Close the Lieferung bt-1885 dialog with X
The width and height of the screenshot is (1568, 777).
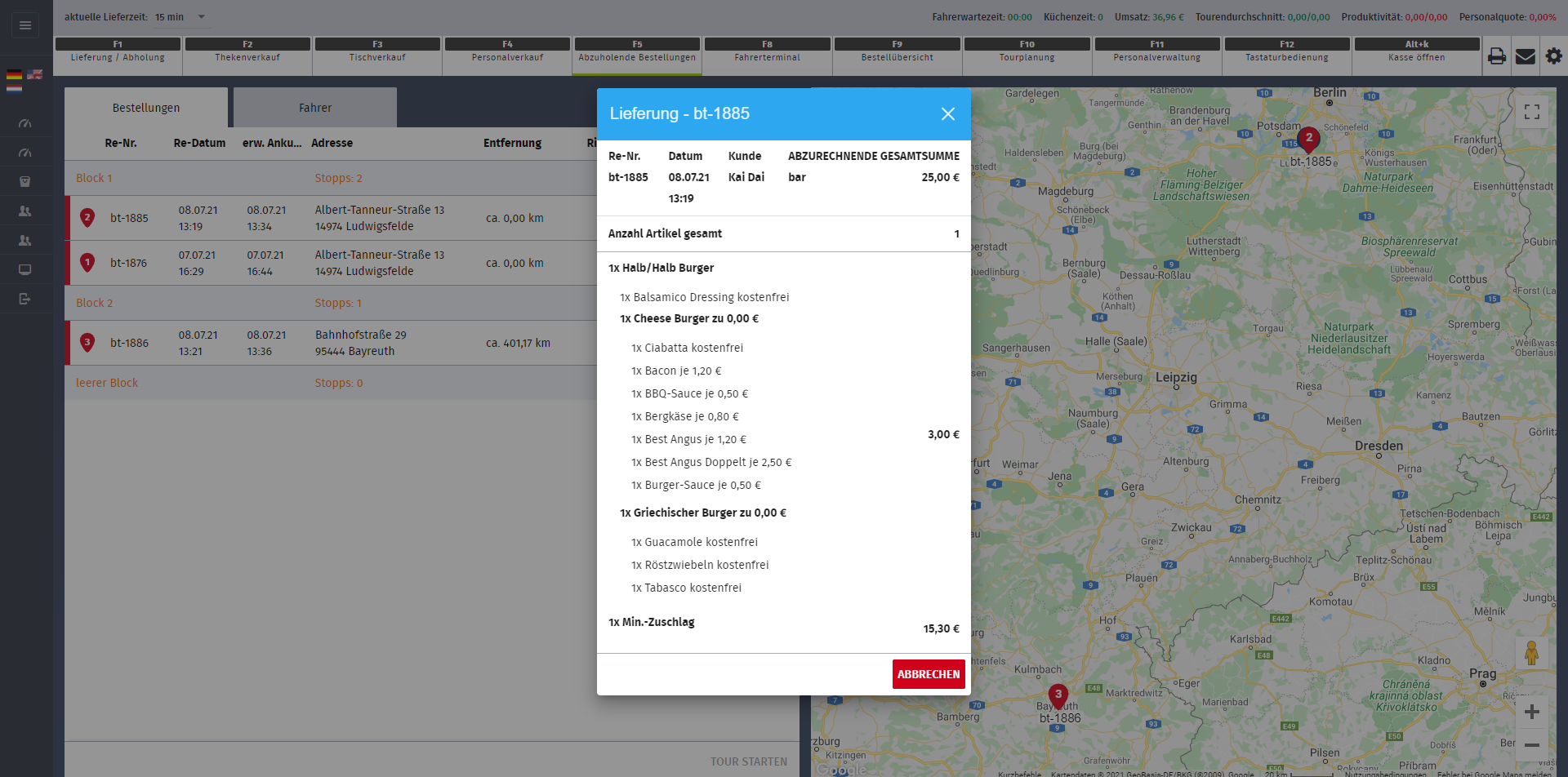click(x=948, y=114)
